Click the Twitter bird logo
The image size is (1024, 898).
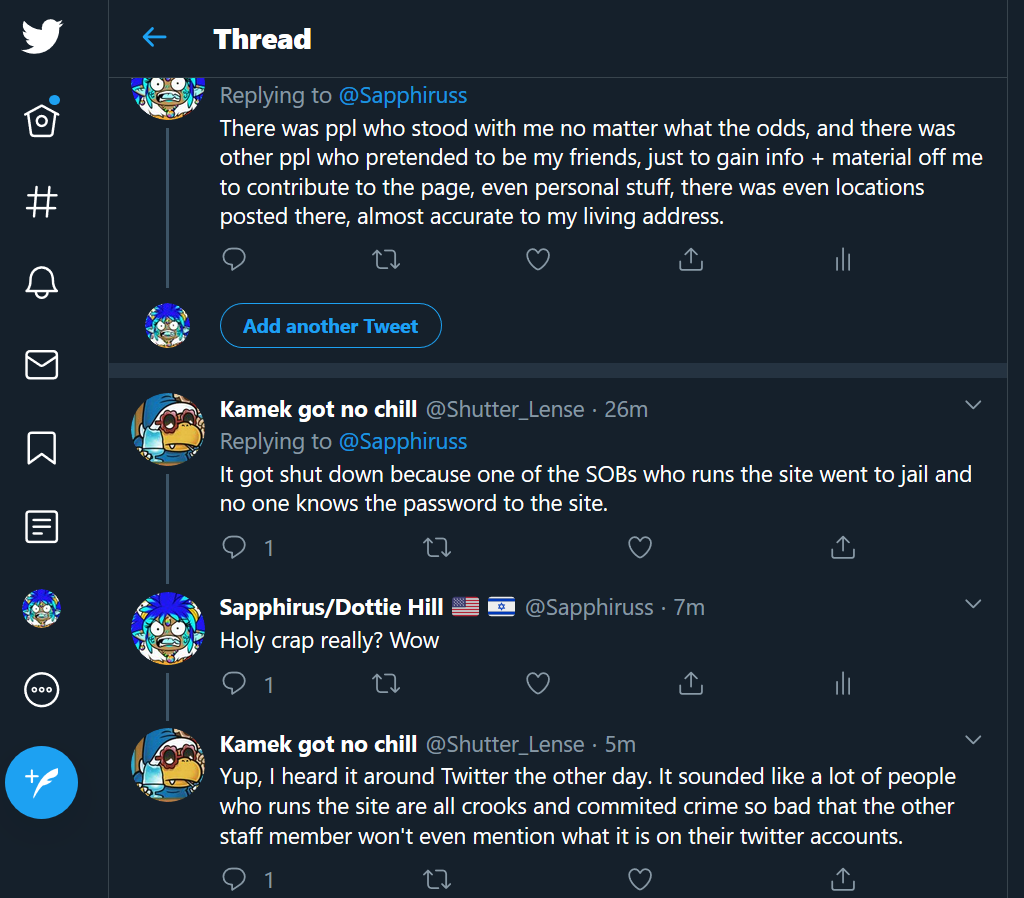42,37
